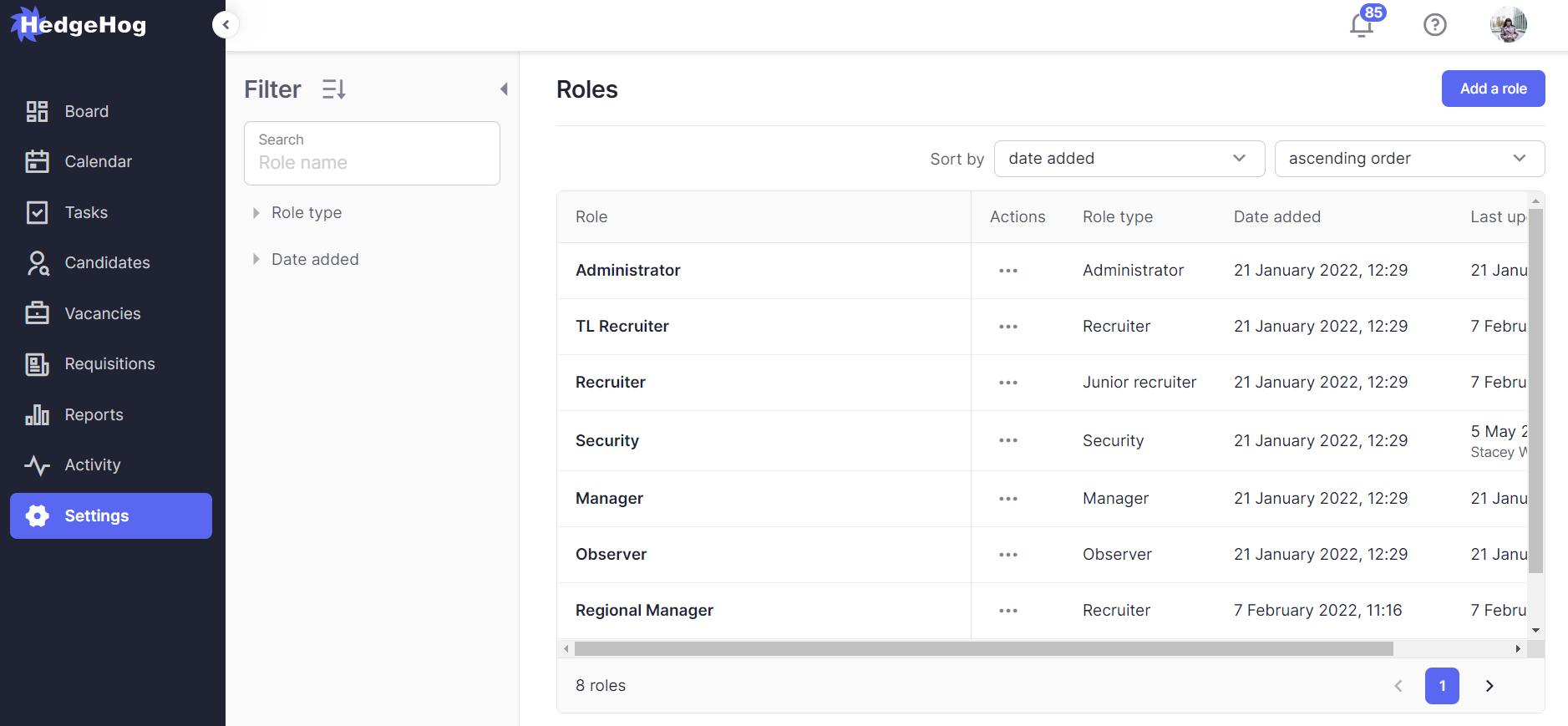1568x726 pixels.
Task: Click the Add a role button
Action: tap(1493, 89)
